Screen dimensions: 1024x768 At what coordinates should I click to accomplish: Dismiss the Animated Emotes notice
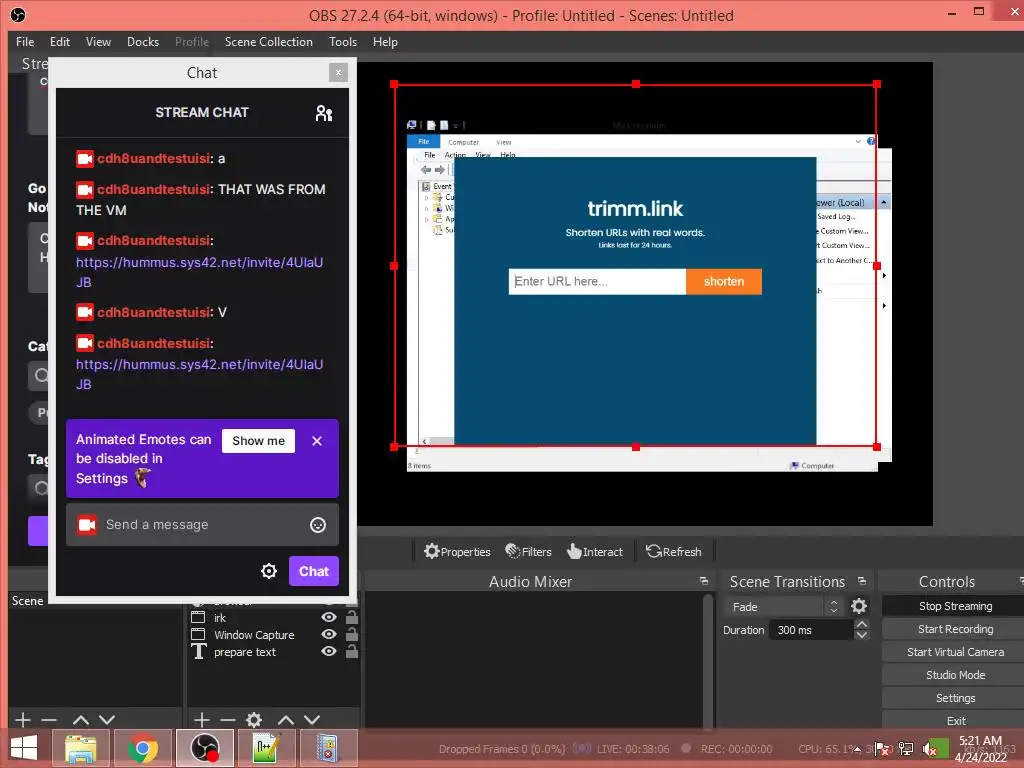(x=317, y=441)
